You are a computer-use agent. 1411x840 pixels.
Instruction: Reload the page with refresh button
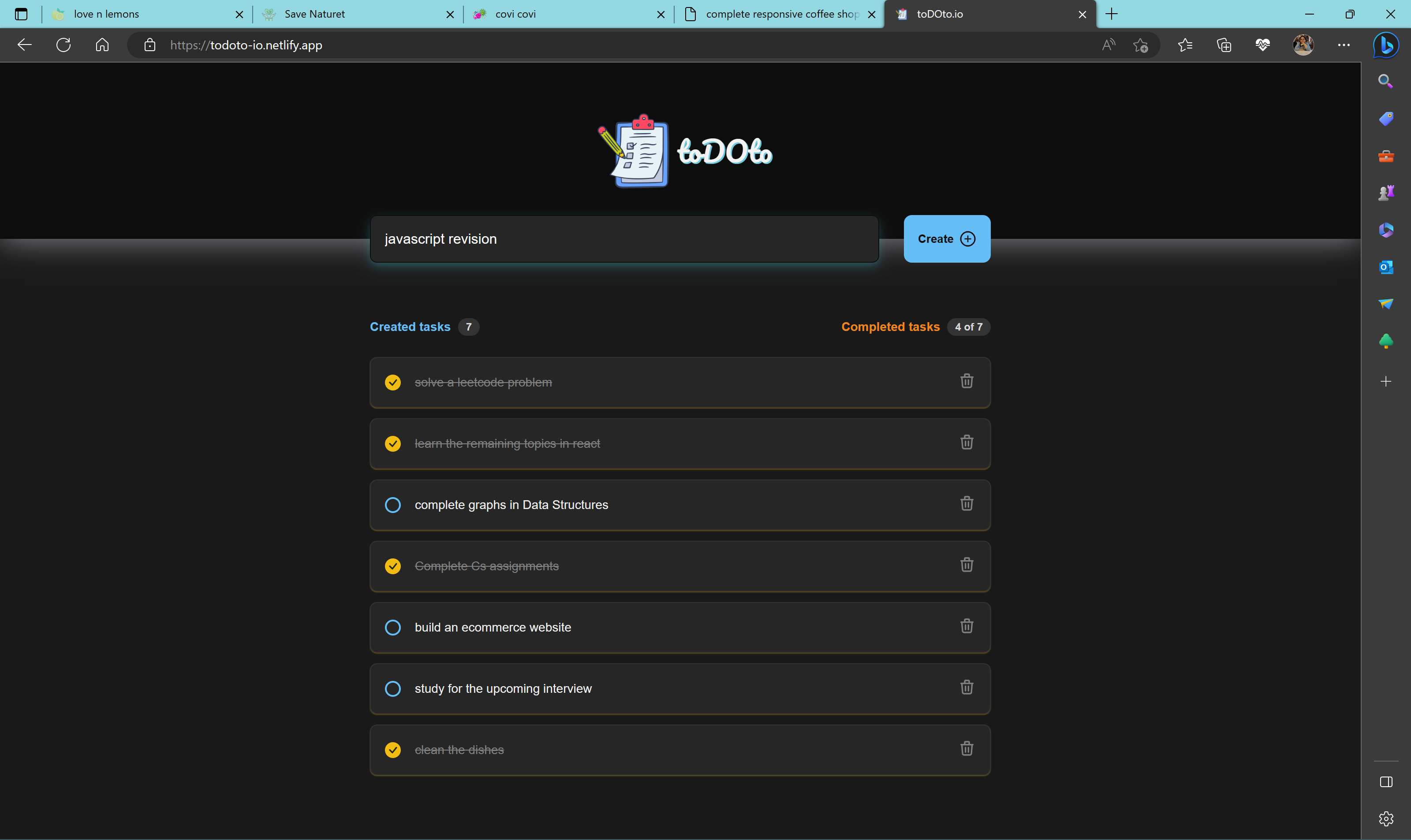tap(63, 45)
